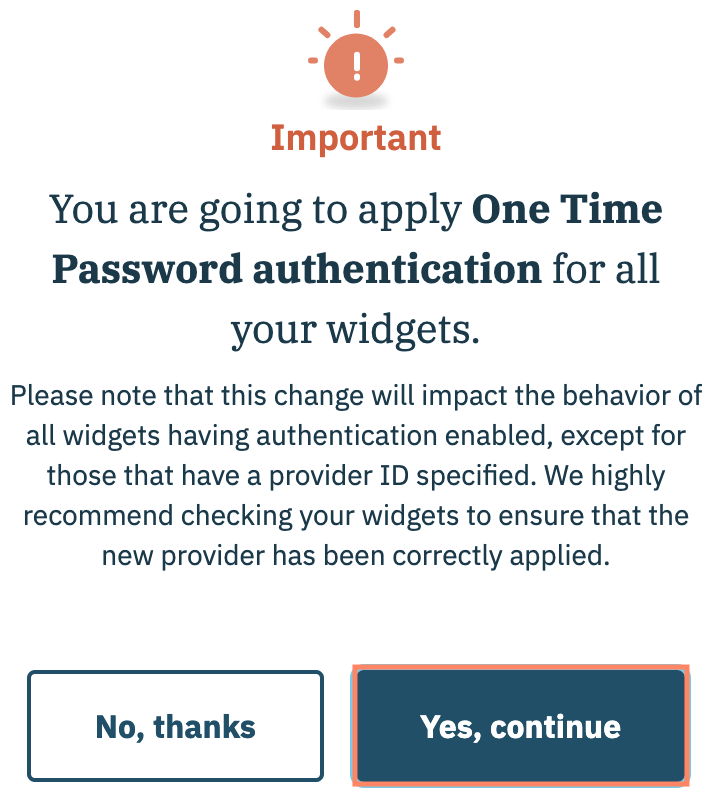Click "impact the behavior of" in the note
Screen dimensions: 722x794
pyautogui.click(x=593, y=395)
